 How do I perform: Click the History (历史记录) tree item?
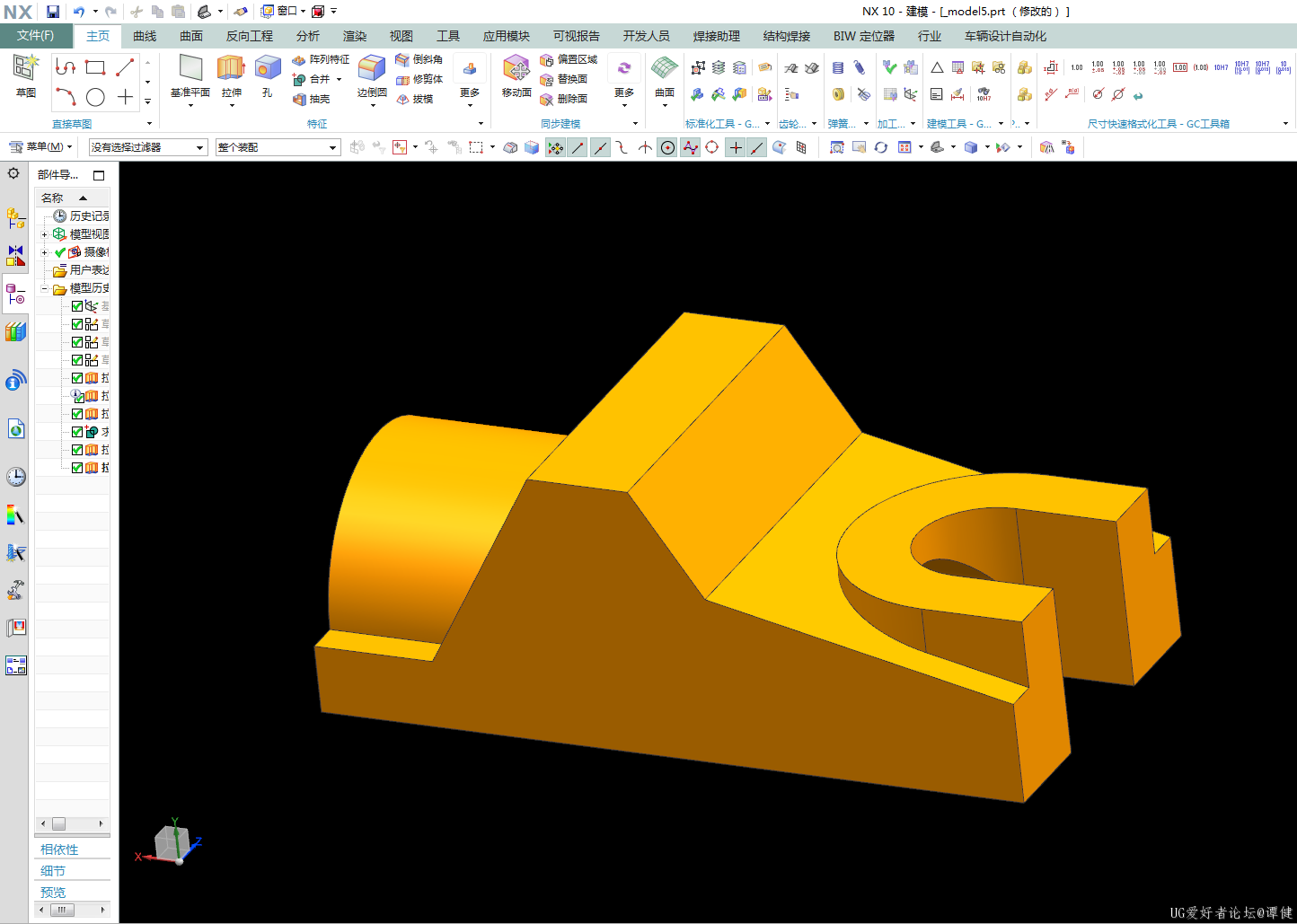click(x=82, y=216)
